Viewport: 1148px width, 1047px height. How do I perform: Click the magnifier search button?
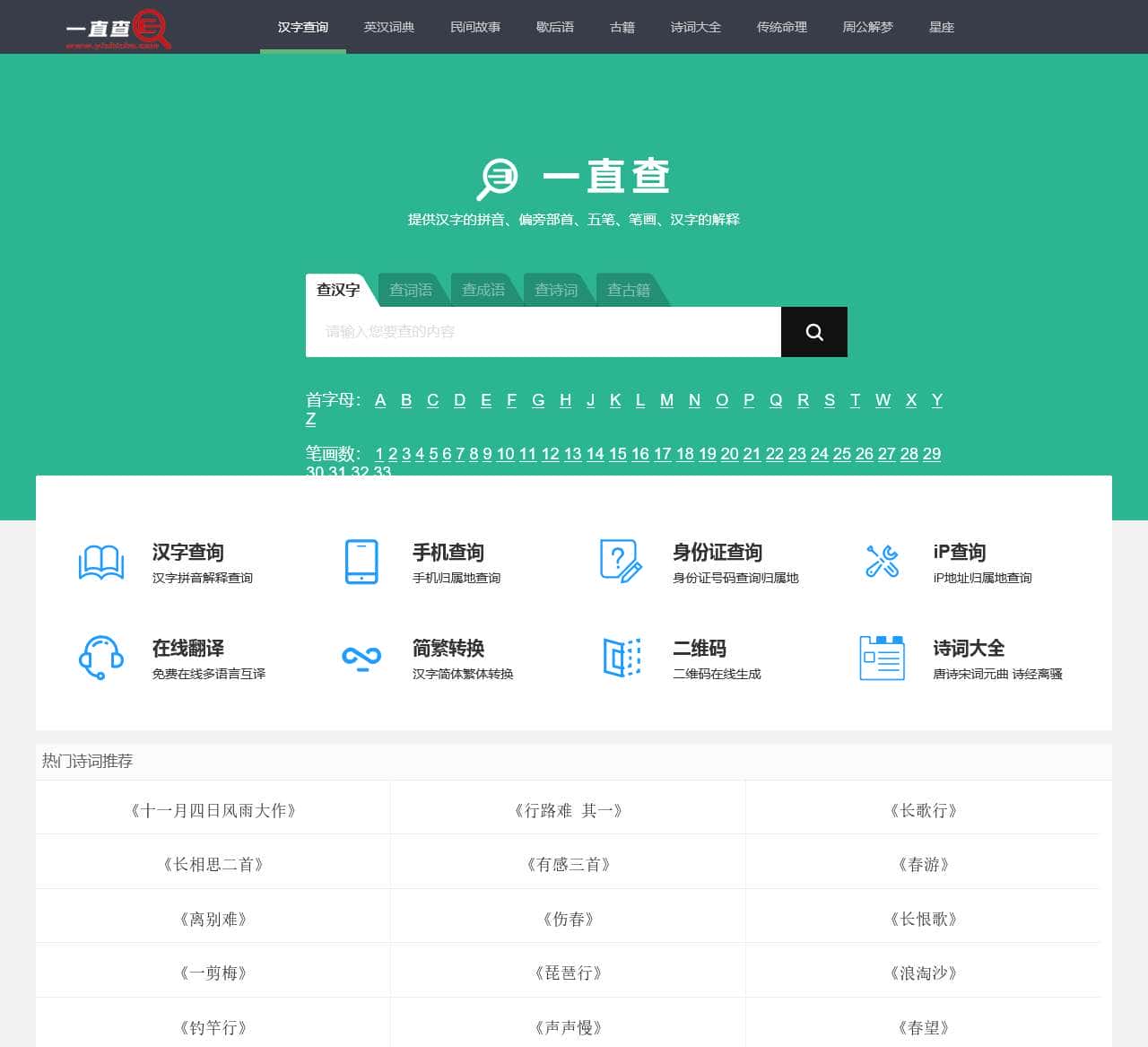813,331
